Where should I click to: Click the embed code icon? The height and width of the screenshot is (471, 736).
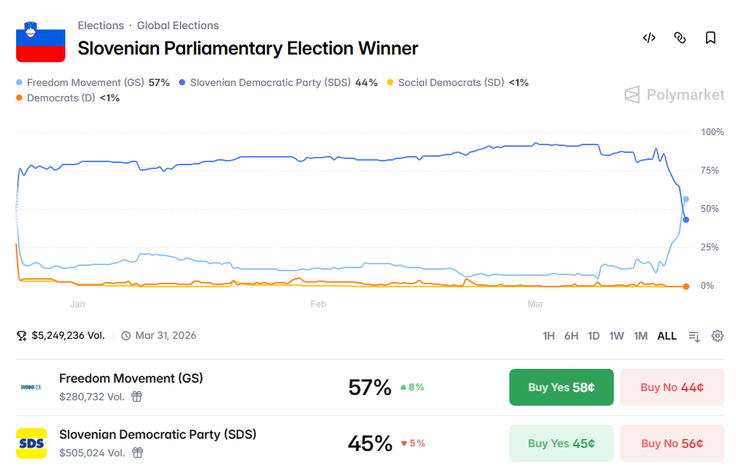coord(649,38)
